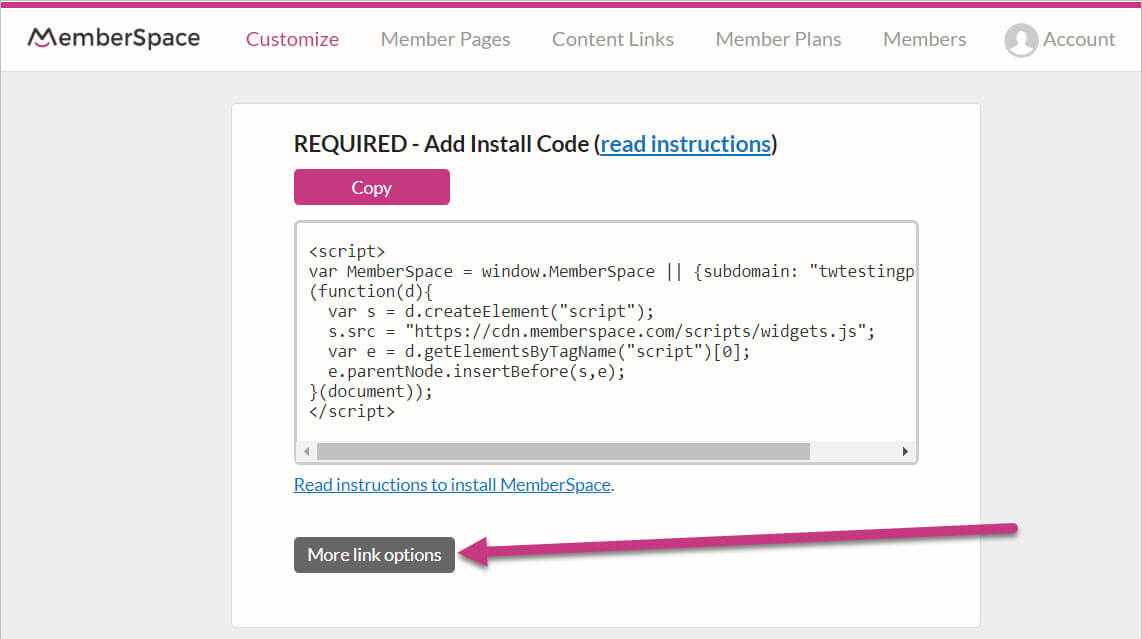Click the code box left scroll arrow
Image resolution: width=1142 pixels, height=639 pixels.
(x=307, y=452)
